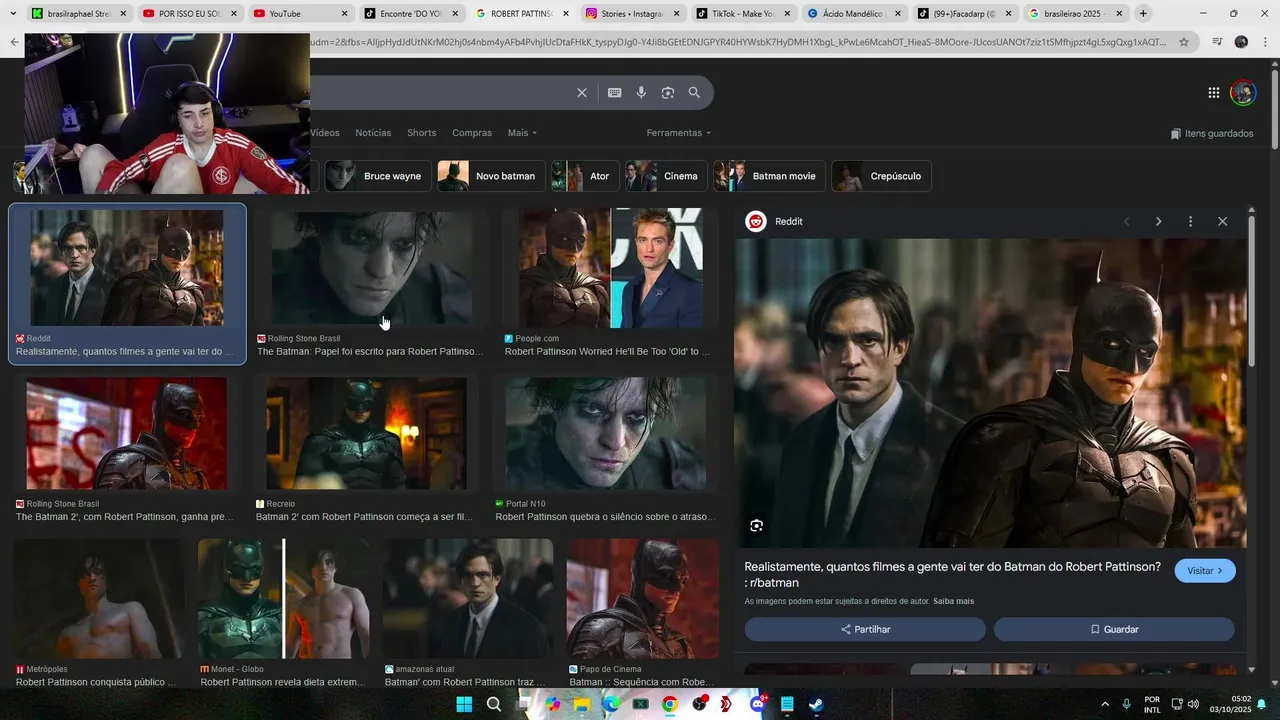The height and width of the screenshot is (720, 1280).
Task: Expand the Mais search filter dropdown
Action: (522, 133)
